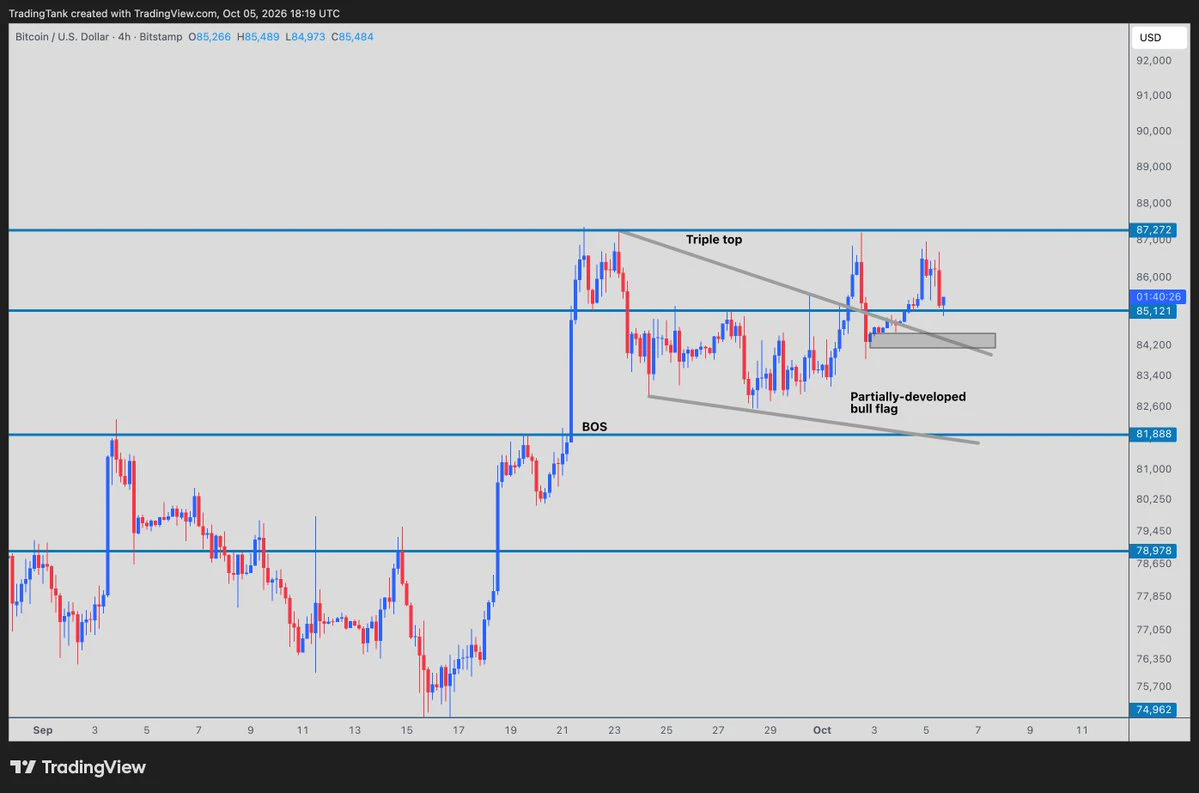Click the "Partially-developed bull flag" annotation

pos(908,402)
